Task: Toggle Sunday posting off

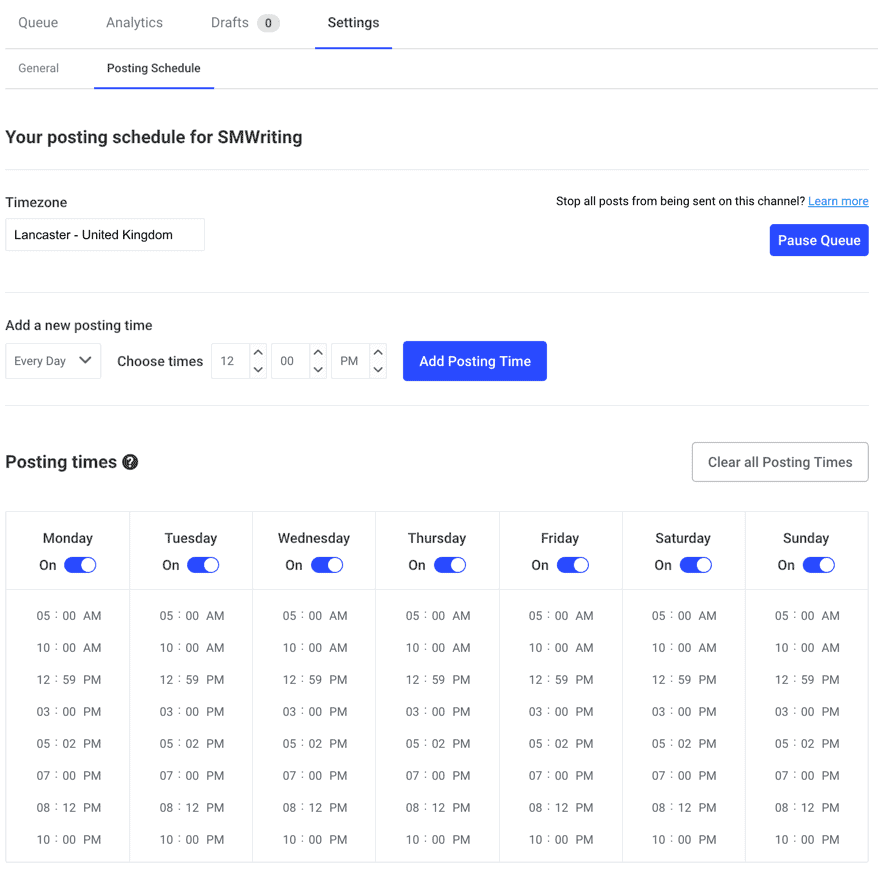Action: pos(819,565)
